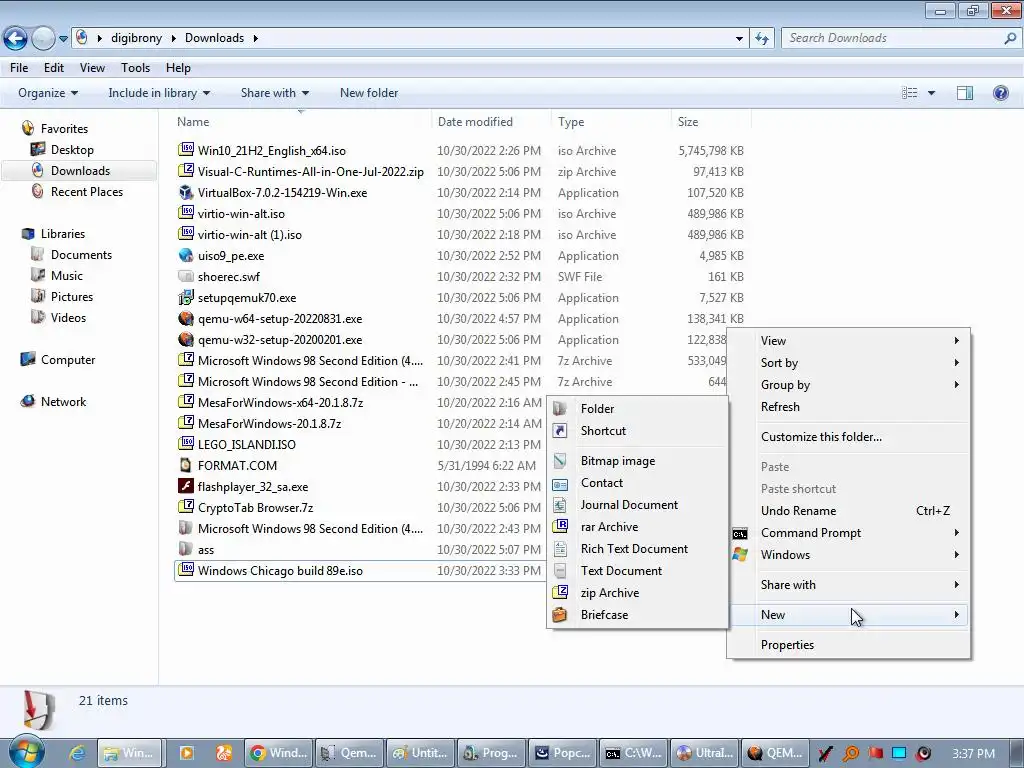Open recent pages dropdown beside Forward button
1024x768 pixels.
(x=63, y=39)
